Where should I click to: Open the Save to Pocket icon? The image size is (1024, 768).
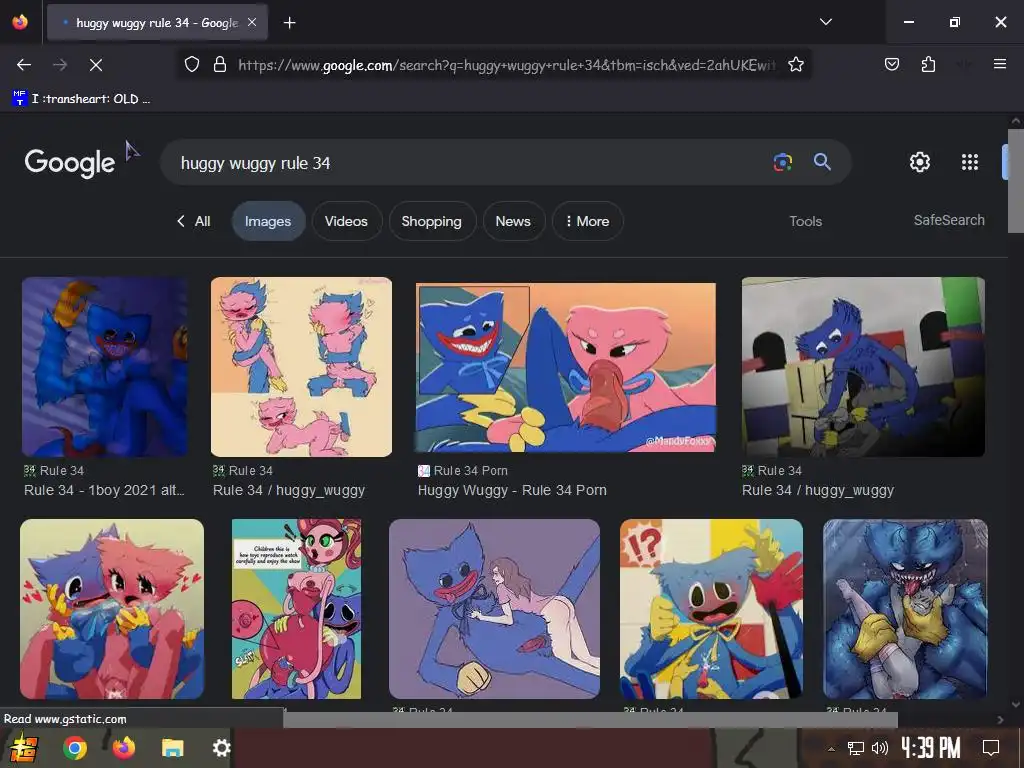[891, 64]
